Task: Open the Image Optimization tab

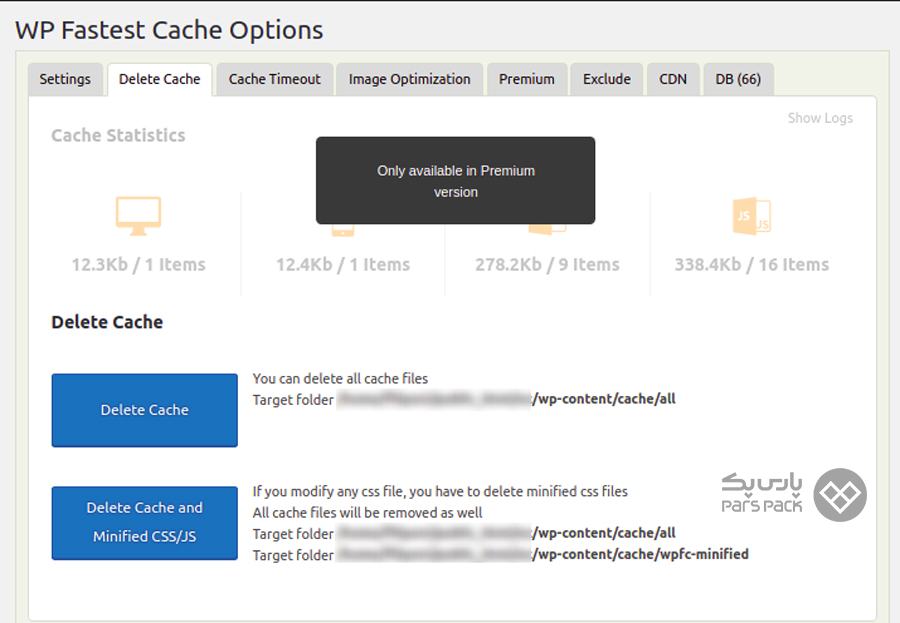Action: click(x=409, y=79)
